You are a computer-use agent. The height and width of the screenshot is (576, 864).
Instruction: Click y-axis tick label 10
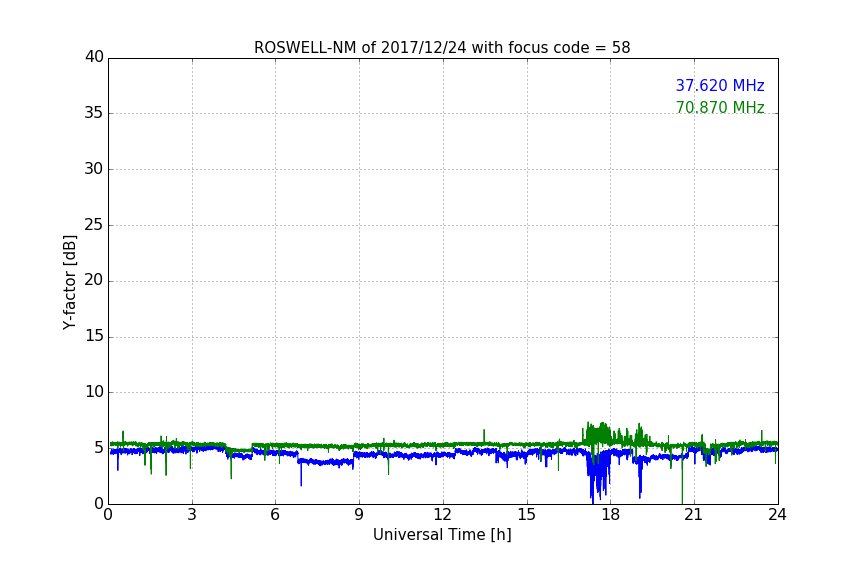click(x=94, y=392)
